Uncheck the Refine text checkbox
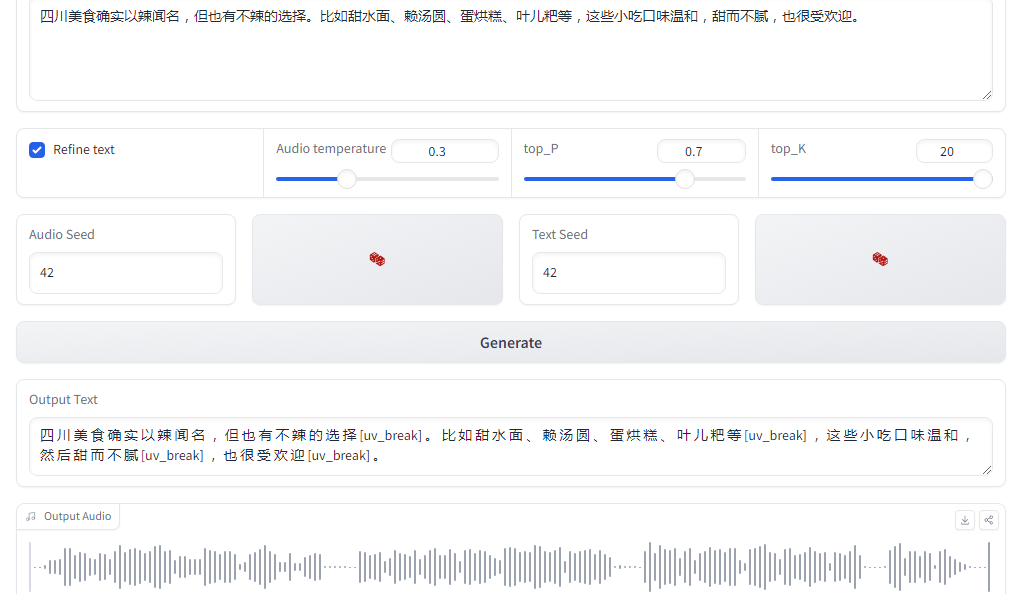 tap(37, 150)
